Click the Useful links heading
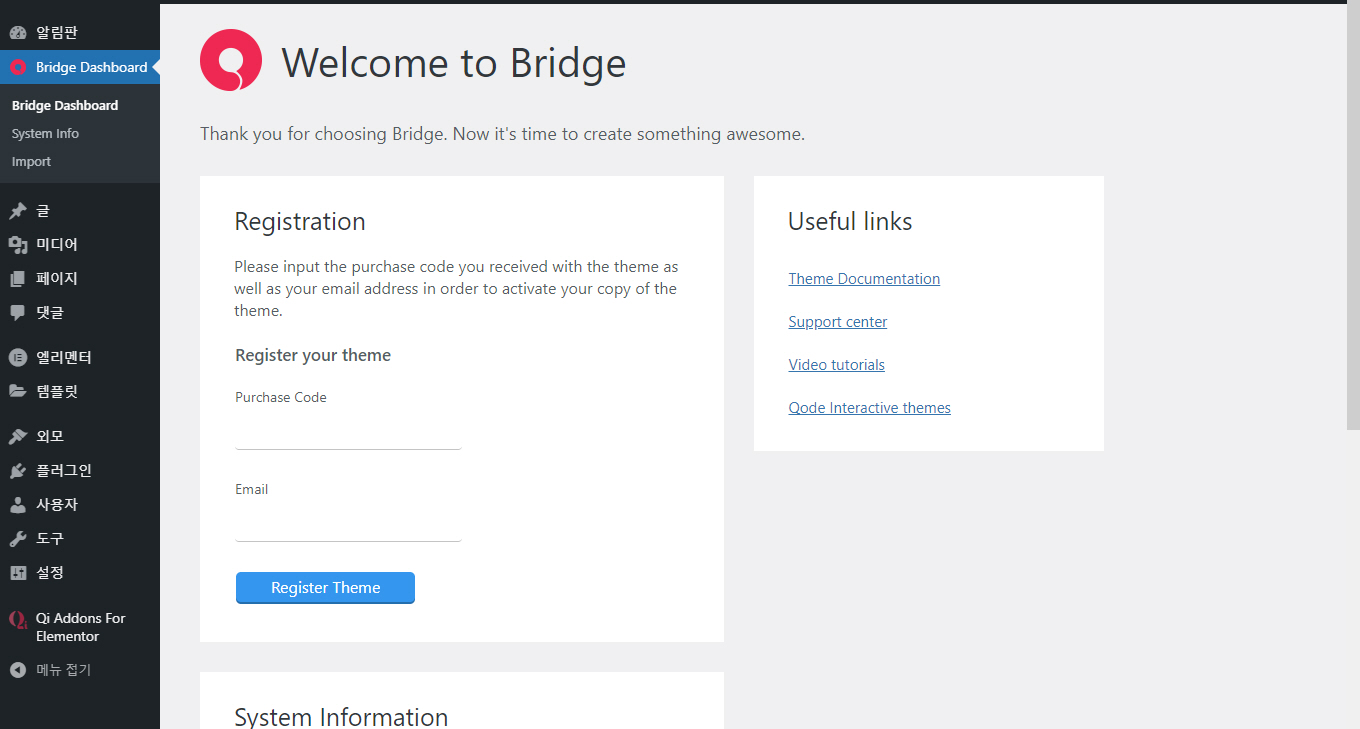Image resolution: width=1360 pixels, height=729 pixels. coord(850,222)
